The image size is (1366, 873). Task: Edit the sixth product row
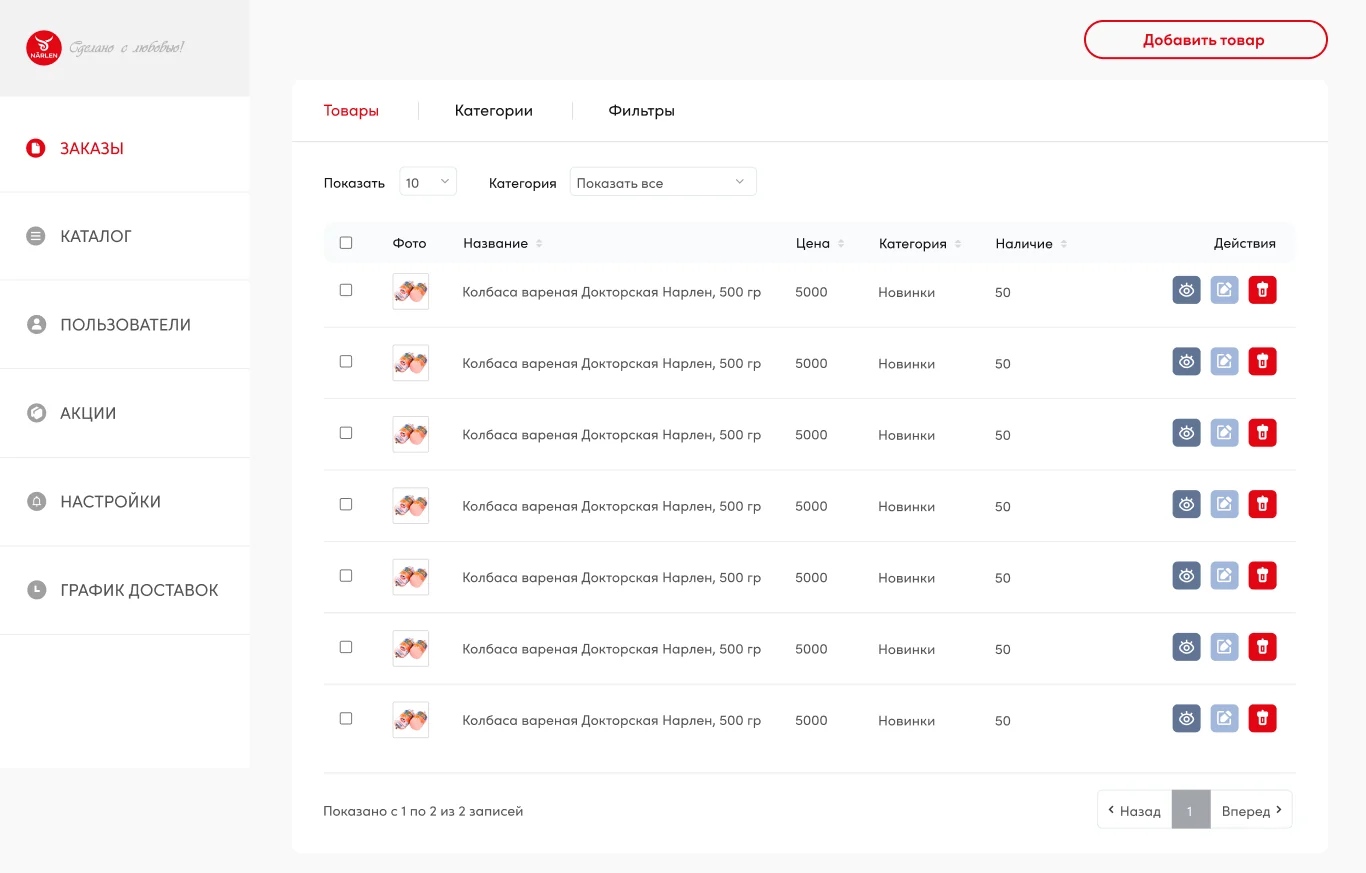click(1224, 647)
